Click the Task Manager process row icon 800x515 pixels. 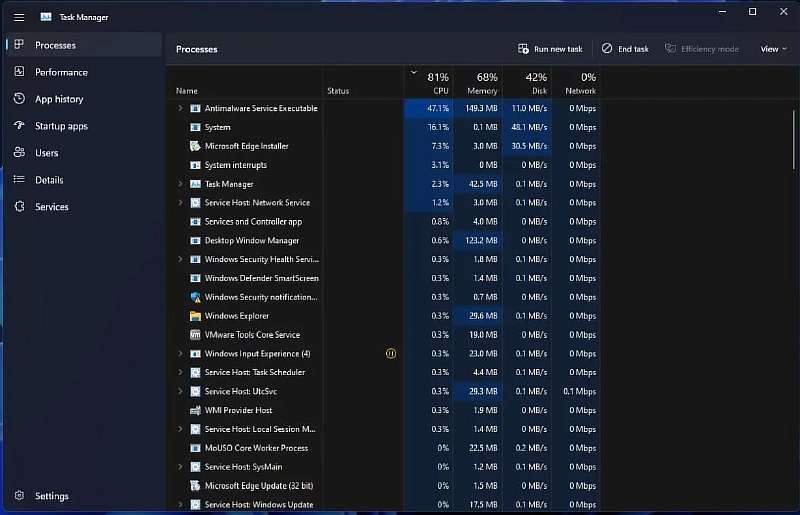(x=195, y=184)
